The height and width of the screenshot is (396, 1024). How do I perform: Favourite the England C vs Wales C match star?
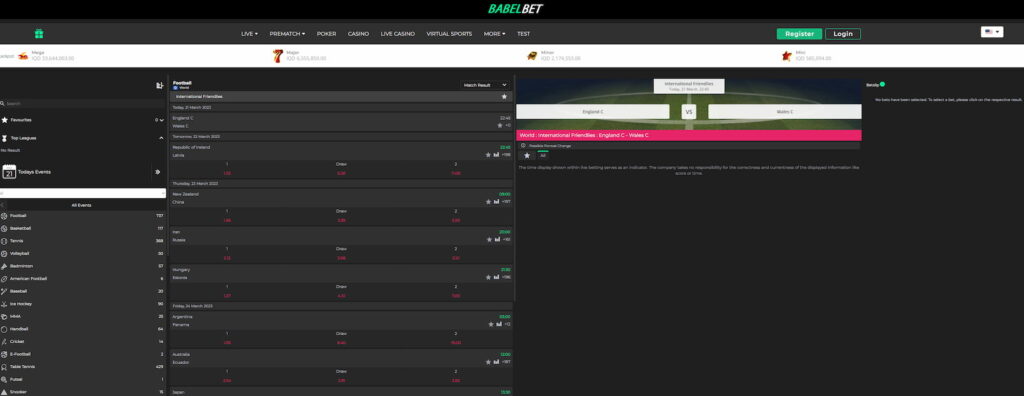500,125
